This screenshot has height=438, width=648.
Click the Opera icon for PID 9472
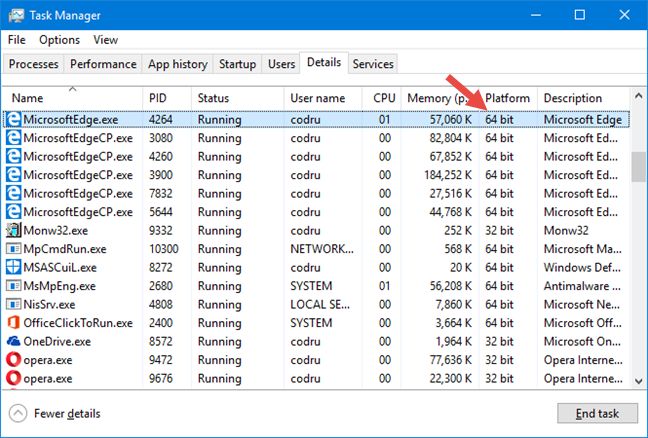13,360
